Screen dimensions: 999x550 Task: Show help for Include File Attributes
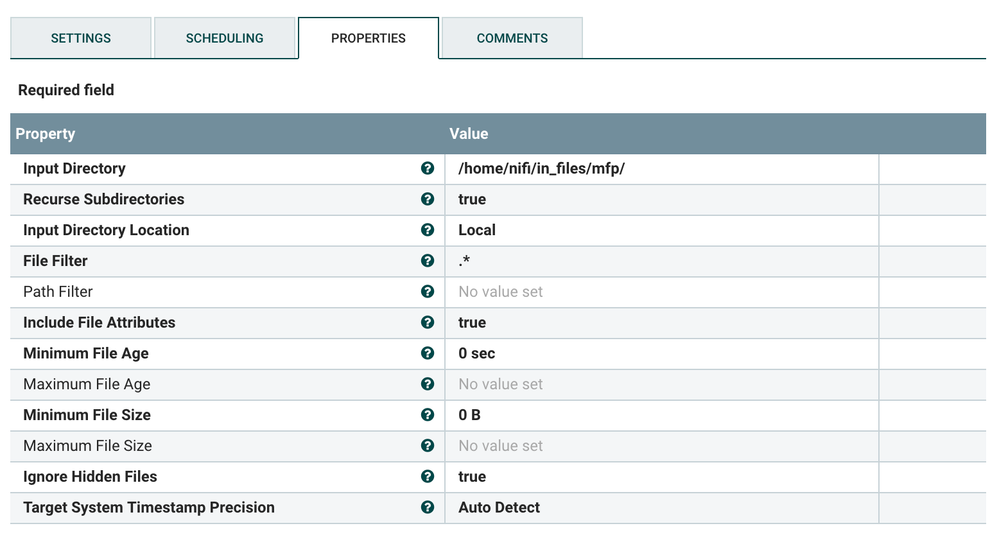(428, 322)
